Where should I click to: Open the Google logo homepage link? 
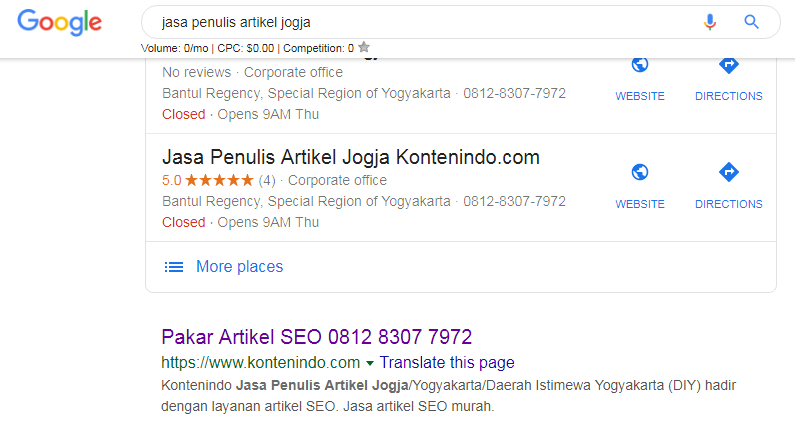[60, 22]
